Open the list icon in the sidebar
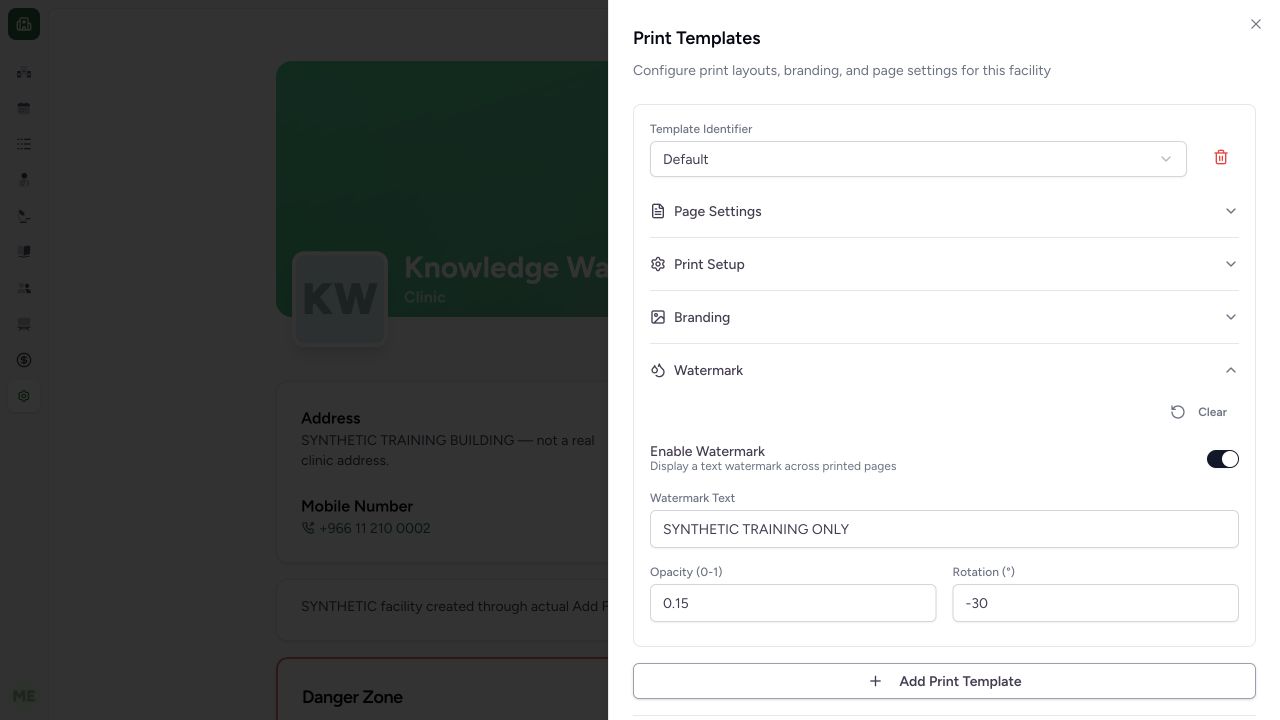Viewport: 1280px width, 720px height. [x=24, y=144]
